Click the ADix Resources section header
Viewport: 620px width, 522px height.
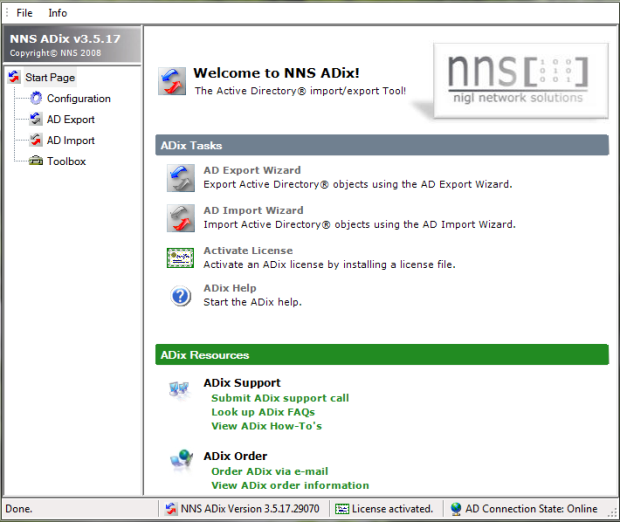(382, 355)
